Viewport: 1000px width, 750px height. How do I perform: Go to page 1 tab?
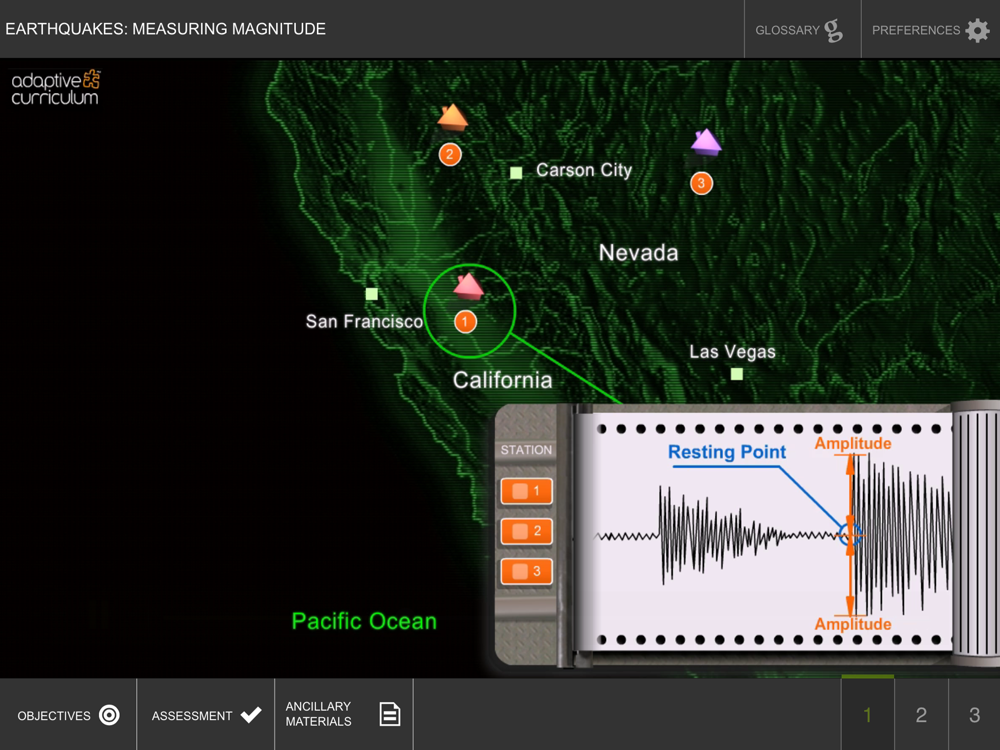click(867, 715)
